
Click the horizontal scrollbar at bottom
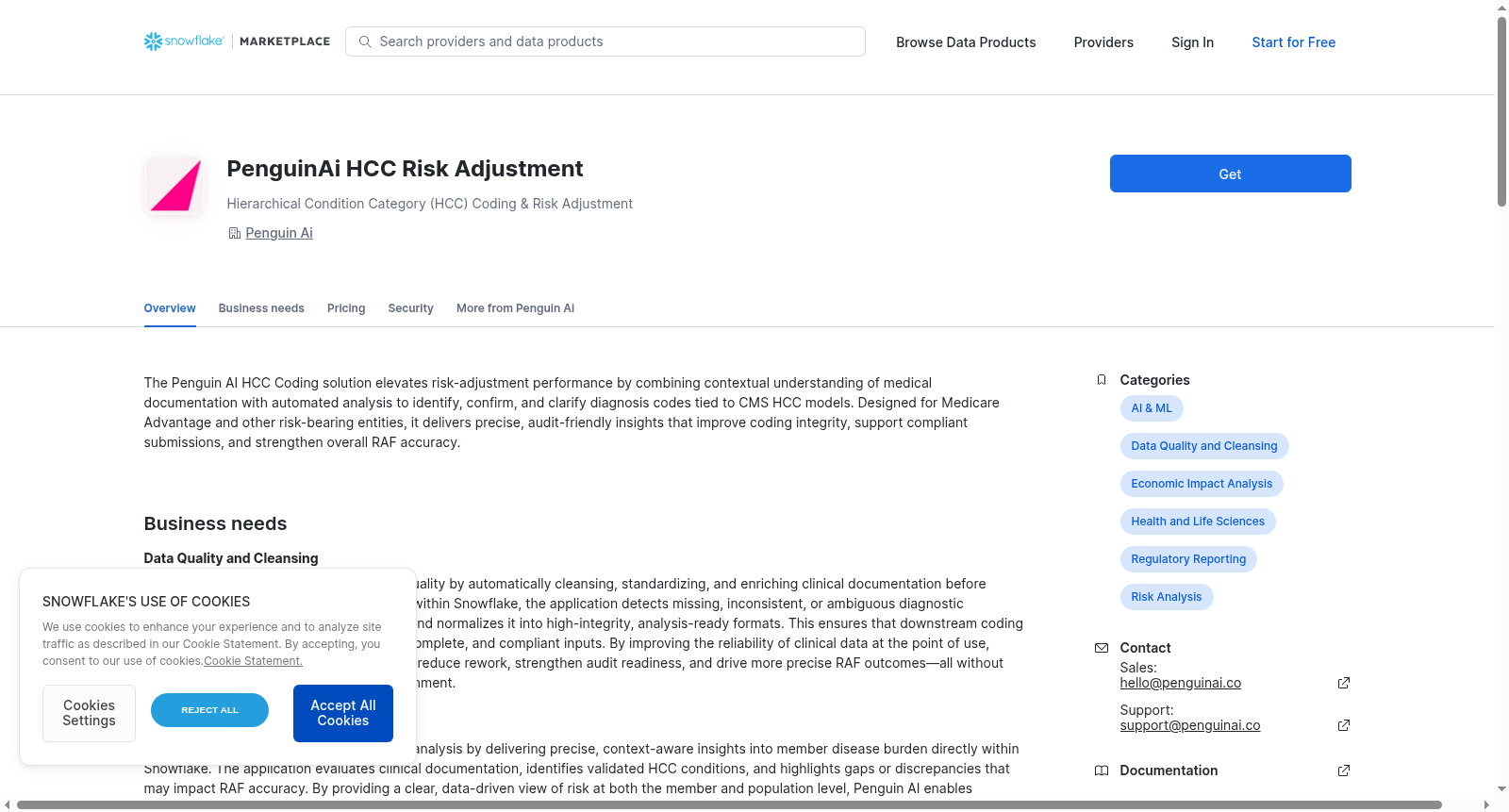coord(729,804)
